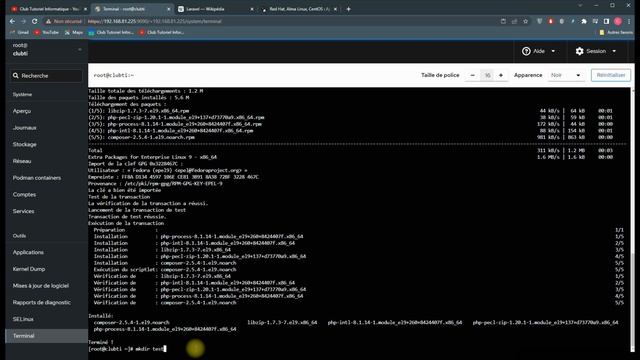Go forward in browser history
The width and height of the screenshot is (640, 360).
(x=23, y=21)
